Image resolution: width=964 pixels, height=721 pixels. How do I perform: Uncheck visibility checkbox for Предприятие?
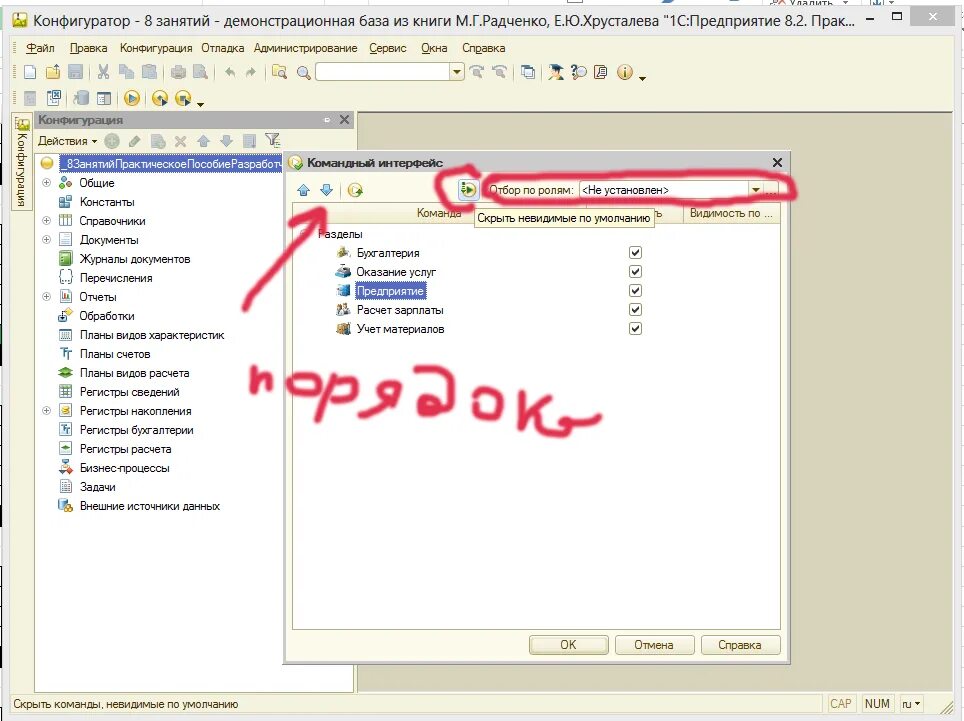pyautogui.click(x=635, y=291)
